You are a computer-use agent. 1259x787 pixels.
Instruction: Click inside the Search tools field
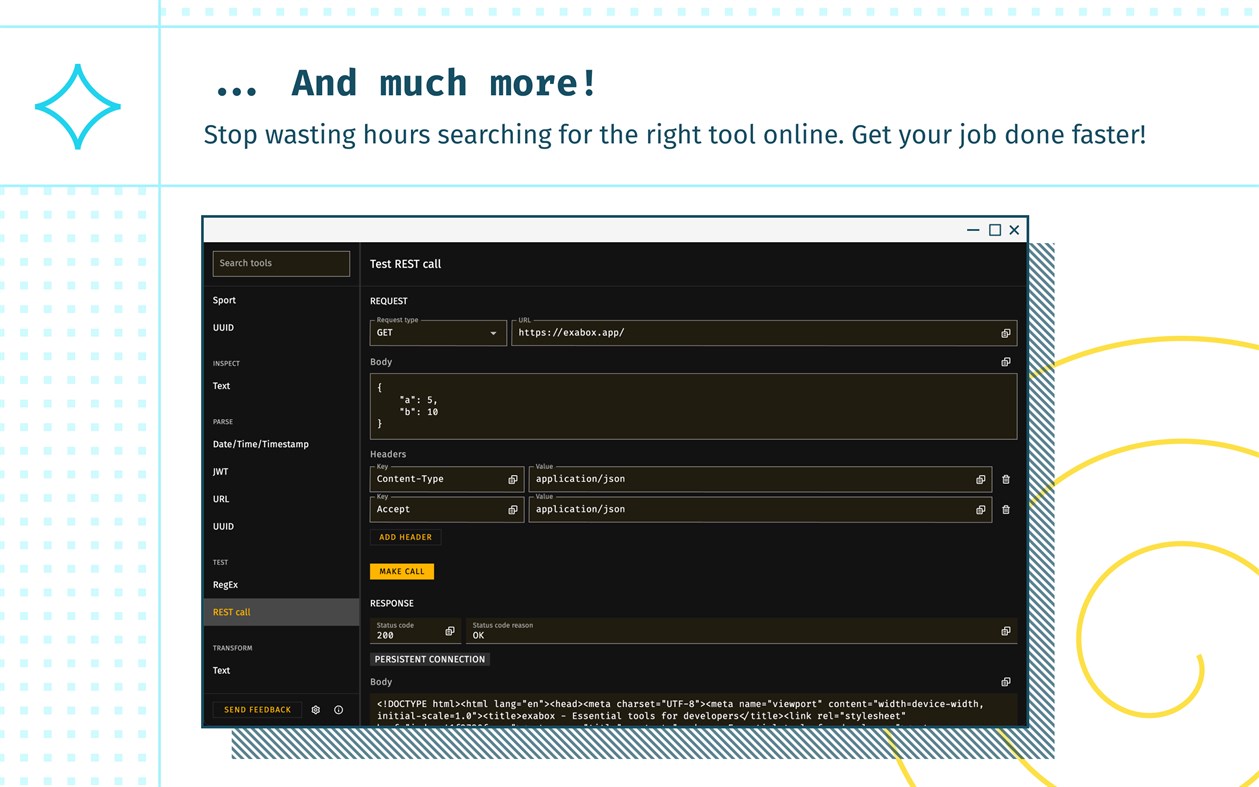[280, 263]
